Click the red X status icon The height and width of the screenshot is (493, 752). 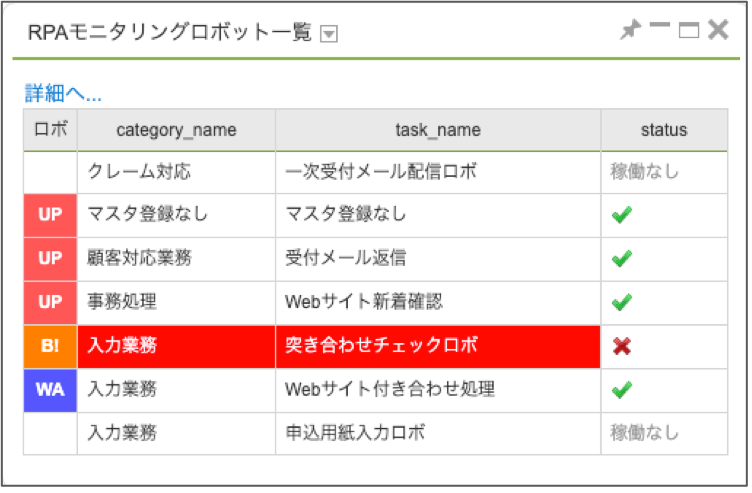(622, 346)
